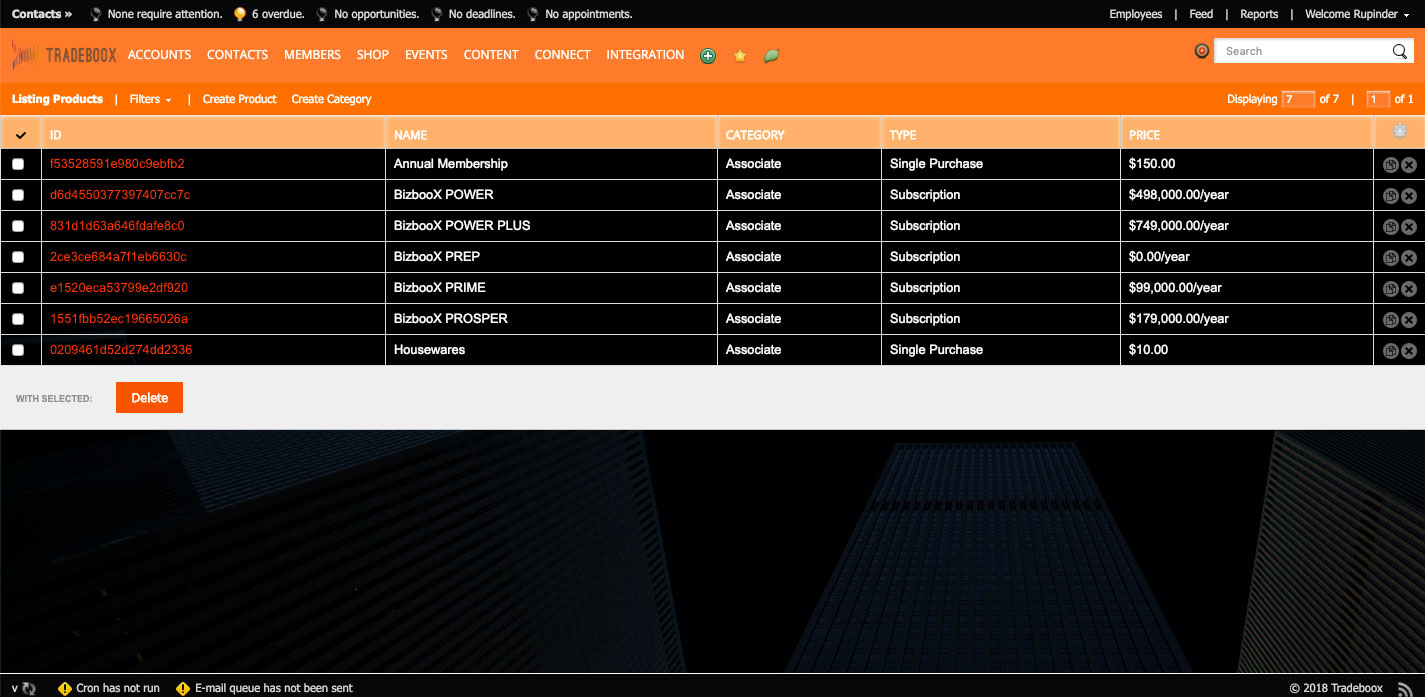The image size is (1425, 697).
Task: Delete BizbooX PREP using its X icon
Action: point(1408,258)
